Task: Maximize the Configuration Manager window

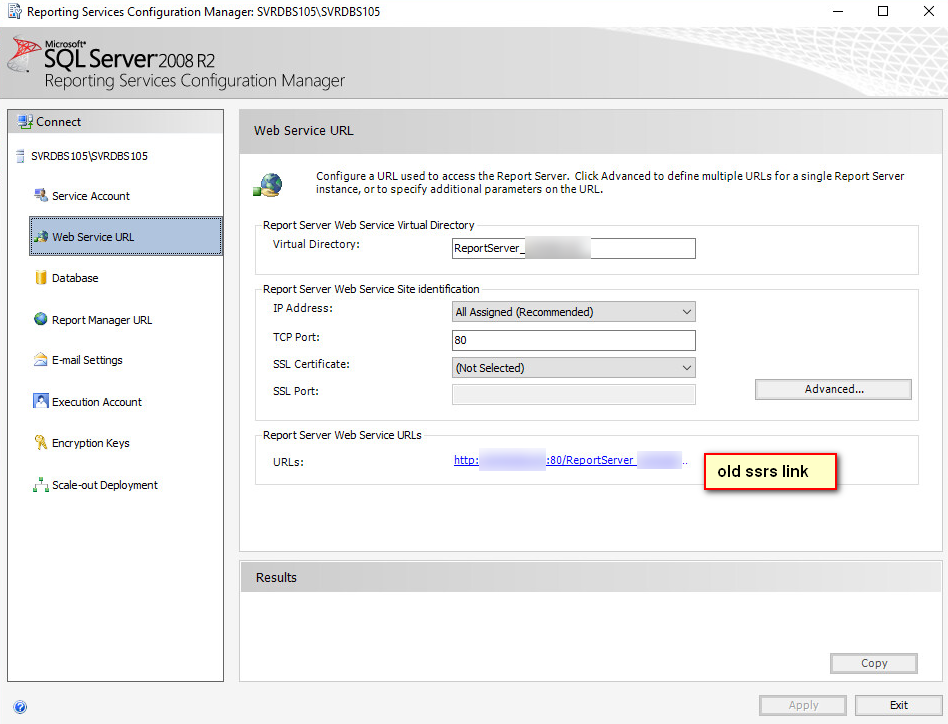Action: point(883,11)
